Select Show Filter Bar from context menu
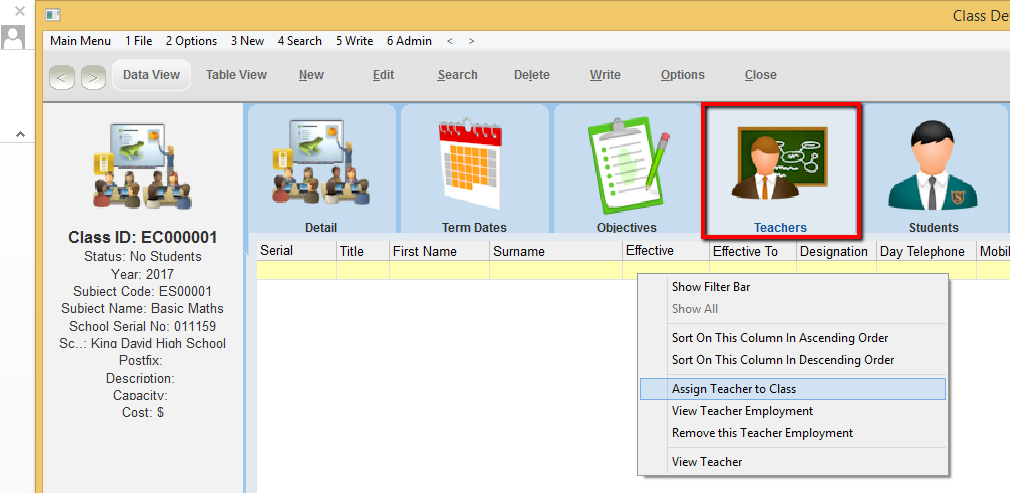The image size is (1010, 493). [x=711, y=287]
